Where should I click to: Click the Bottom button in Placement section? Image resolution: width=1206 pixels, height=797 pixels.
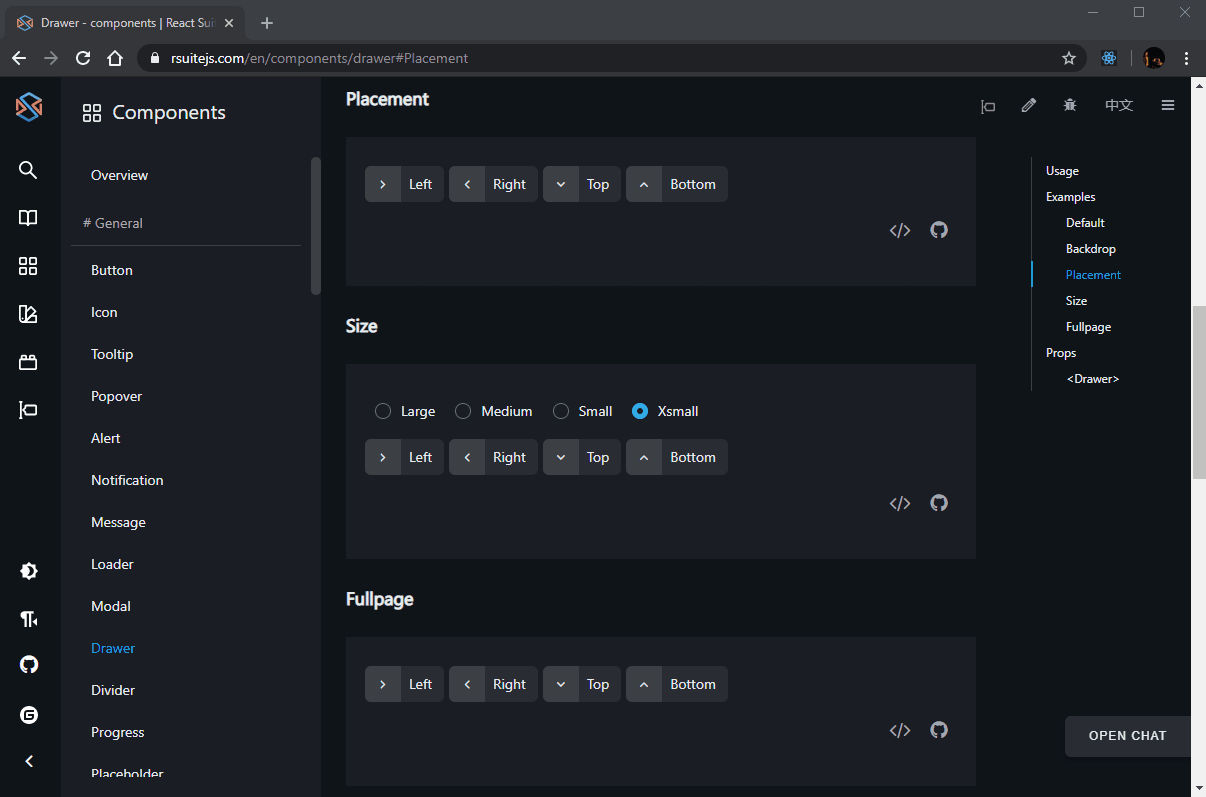(x=677, y=184)
